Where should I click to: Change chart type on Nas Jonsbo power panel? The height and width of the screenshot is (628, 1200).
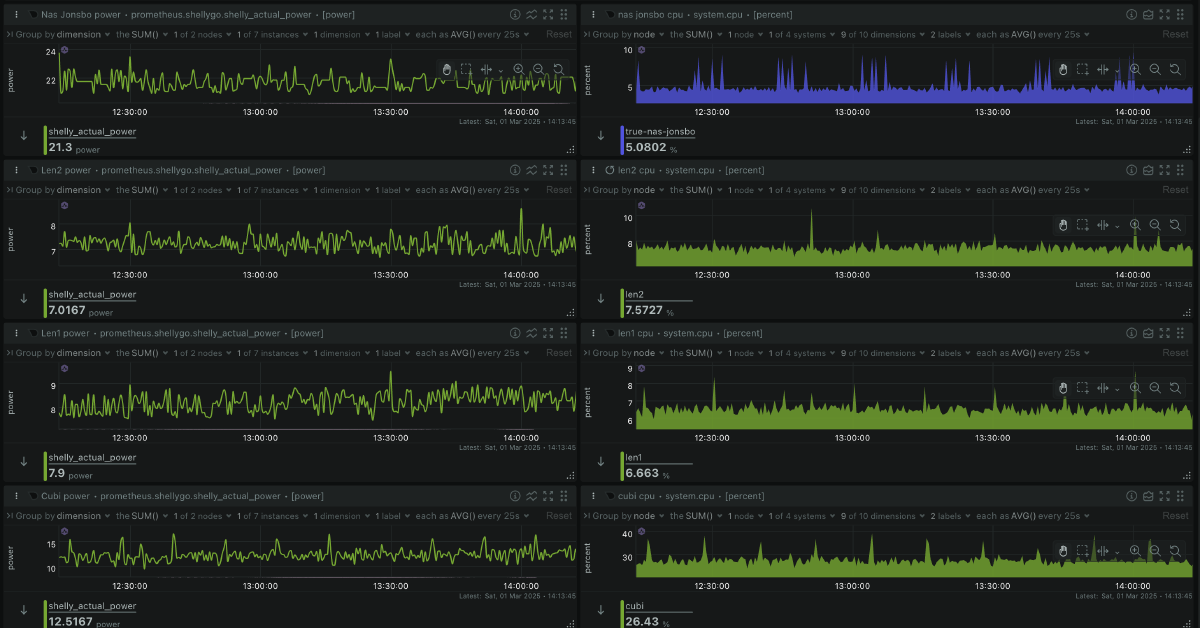pyautogui.click(x=531, y=15)
